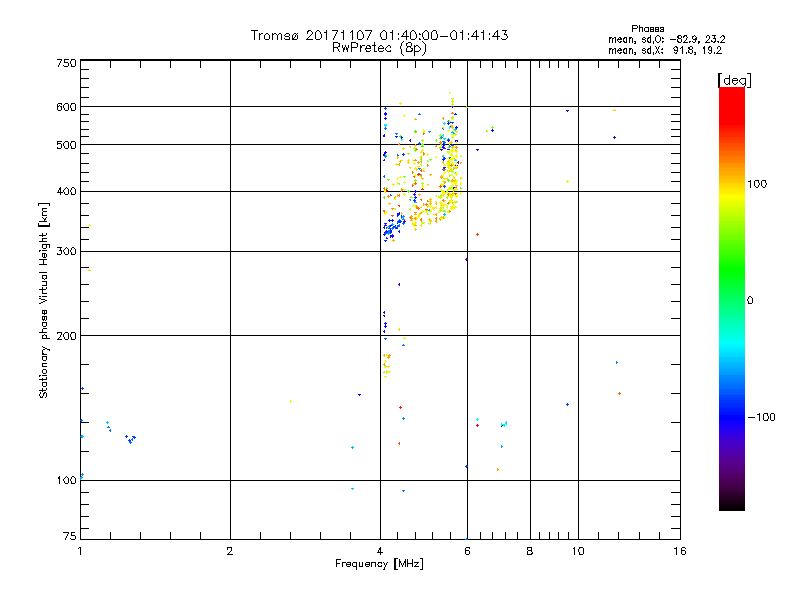The height and width of the screenshot is (600, 800).
Task: Click the 'mean, sd,O: -82.9, 23.2' line
Action: click(x=666, y=39)
